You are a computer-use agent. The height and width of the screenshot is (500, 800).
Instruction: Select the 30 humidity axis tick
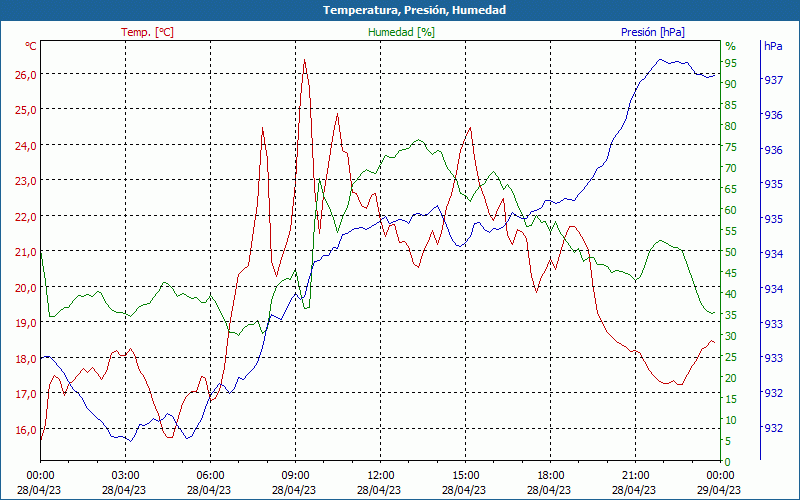click(731, 336)
